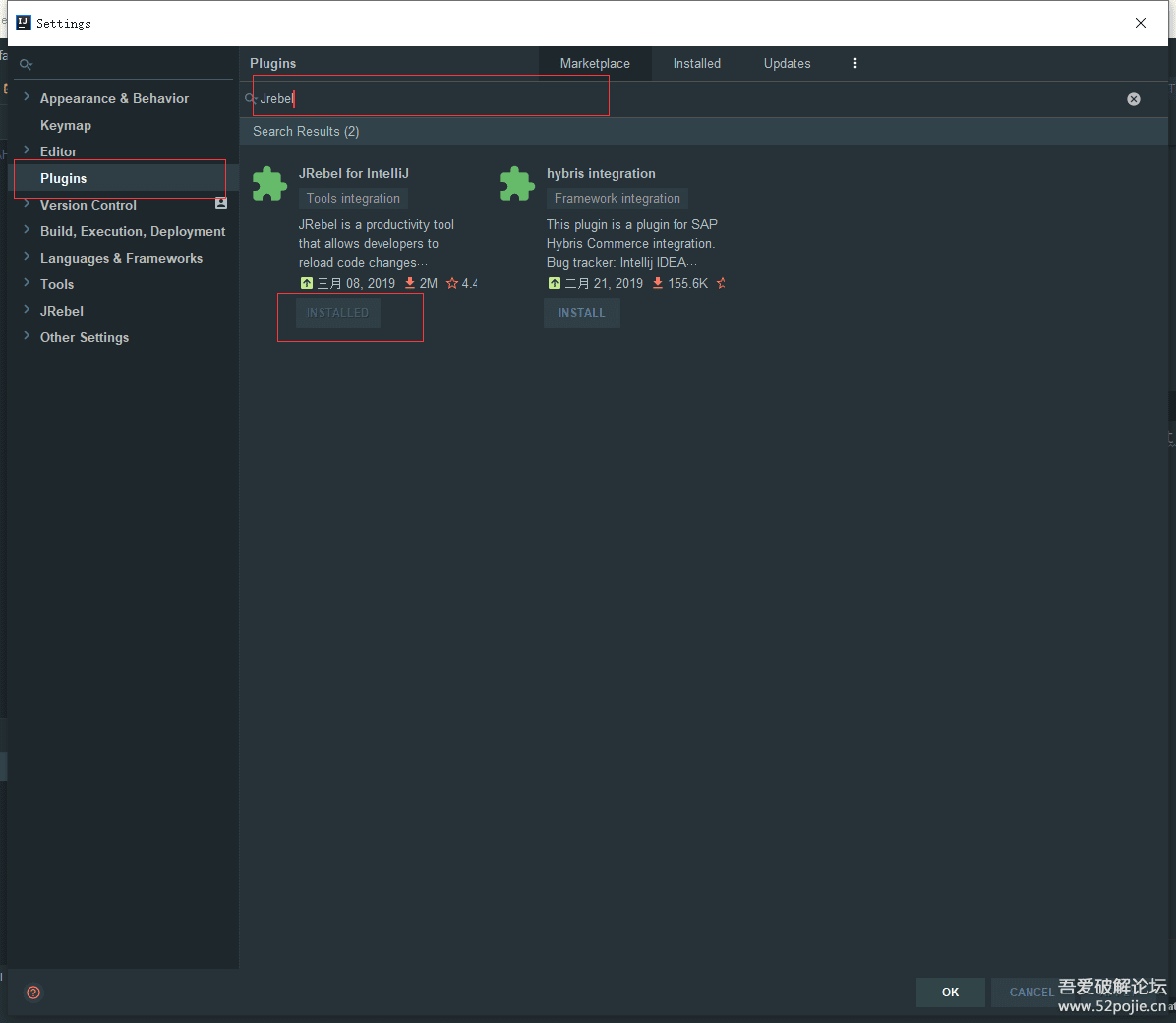
Task: Open JRebel for IntelliJ plugin title
Action: tap(354, 173)
